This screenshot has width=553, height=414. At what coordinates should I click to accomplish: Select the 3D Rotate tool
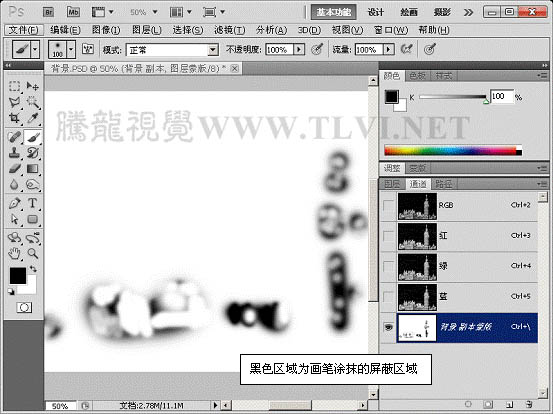click(x=14, y=238)
